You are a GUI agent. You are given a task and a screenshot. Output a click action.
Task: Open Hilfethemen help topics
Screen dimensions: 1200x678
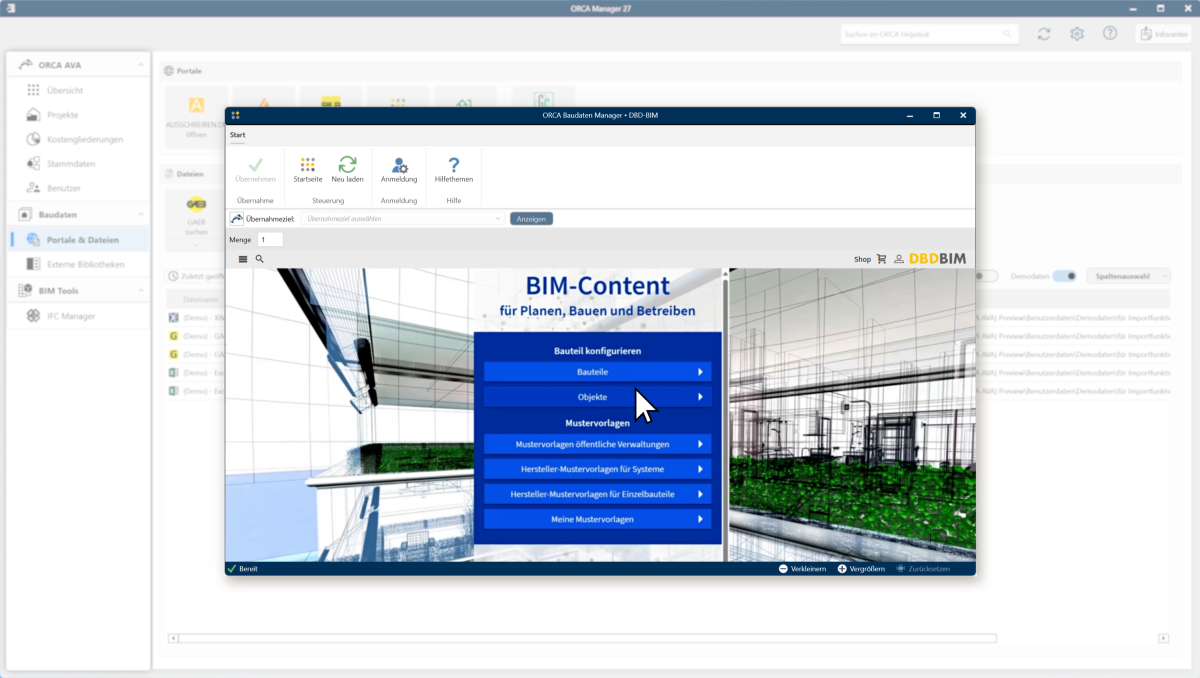(x=453, y=167)
